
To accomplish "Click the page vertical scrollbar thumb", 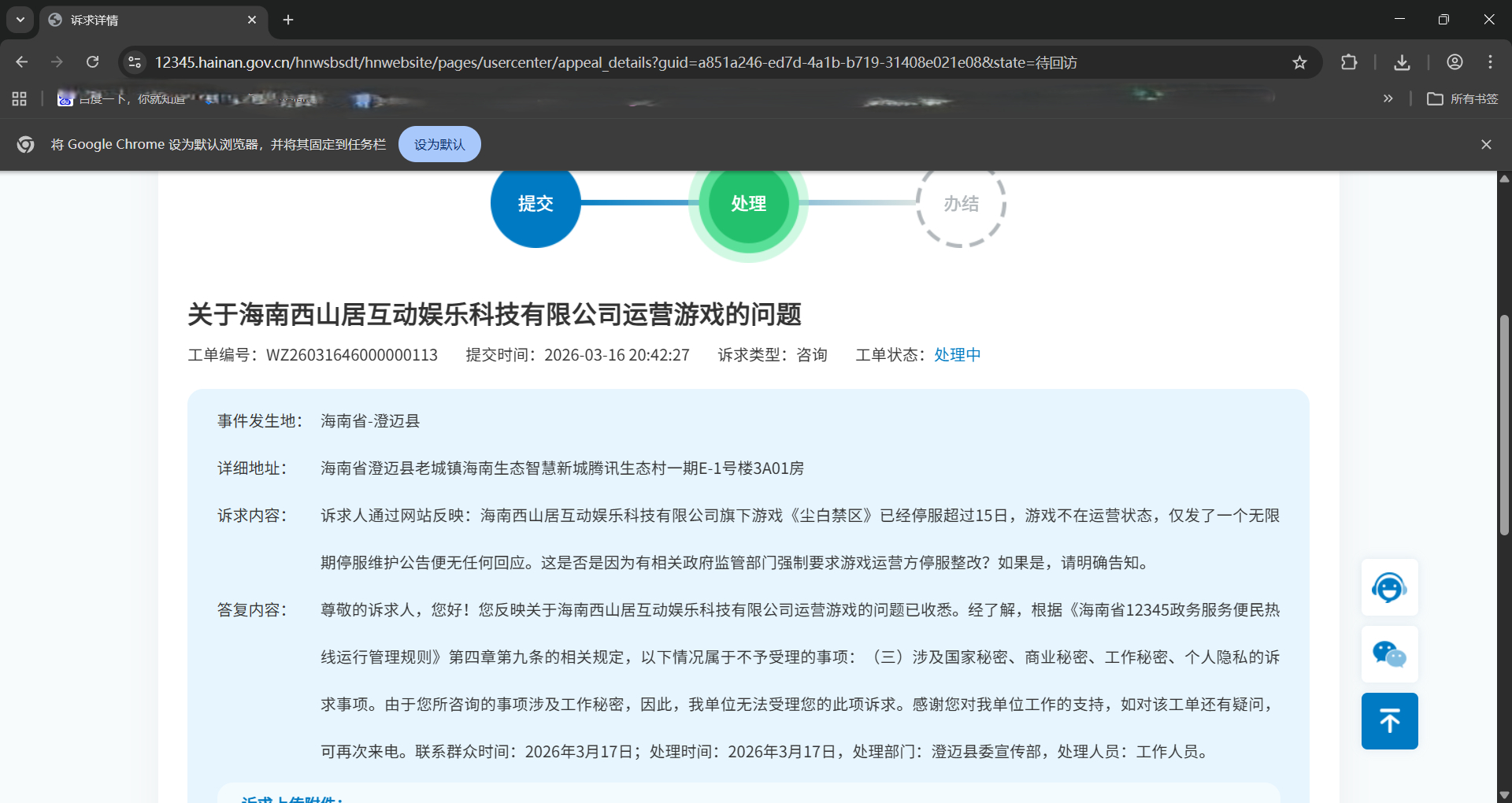I will pyautogui.click(x=1504, y=425).
